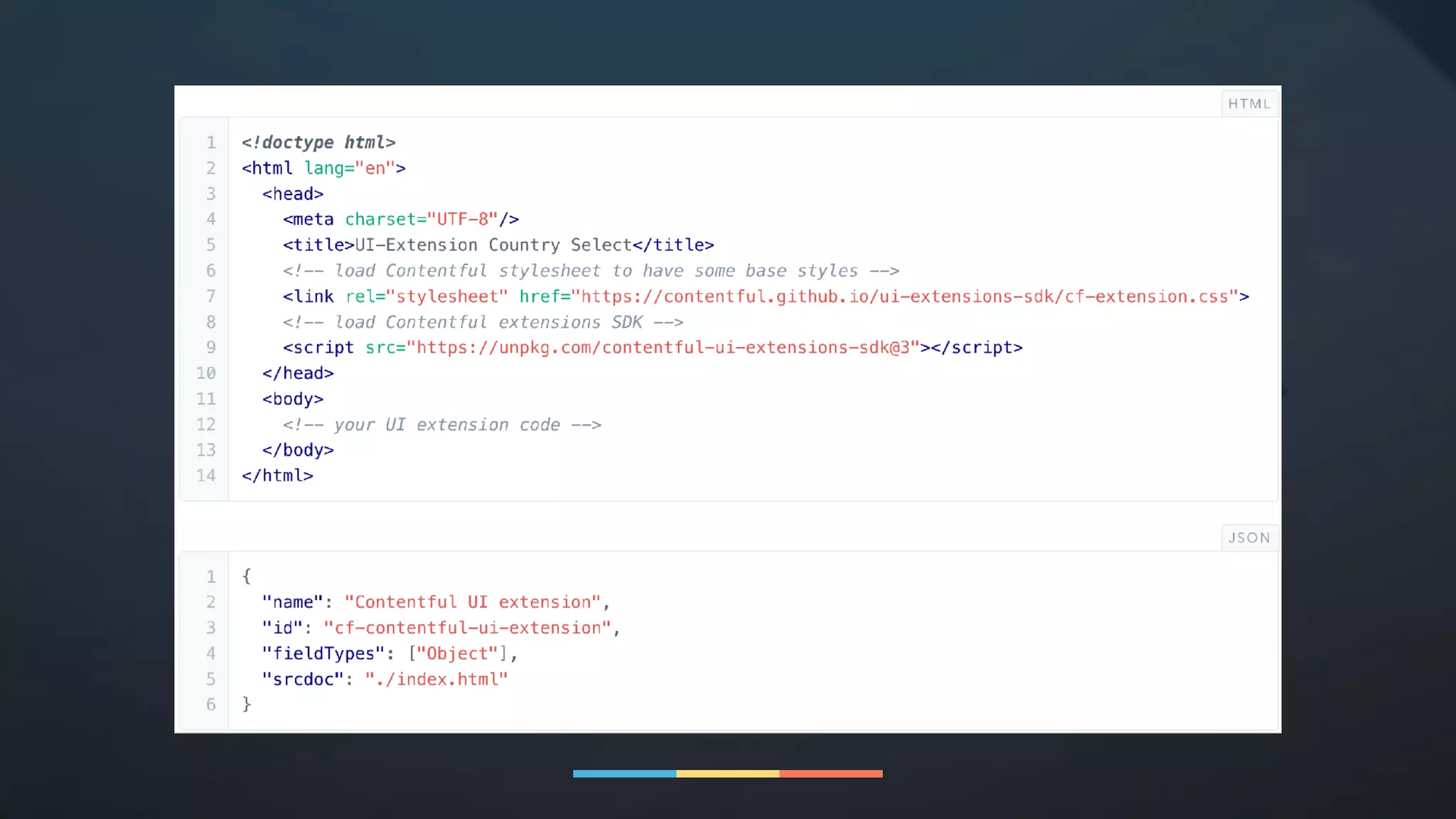Click the "Object" fieldTypes array value
The height and width of the screenshot is (819, 1456).
pos(456,653)
